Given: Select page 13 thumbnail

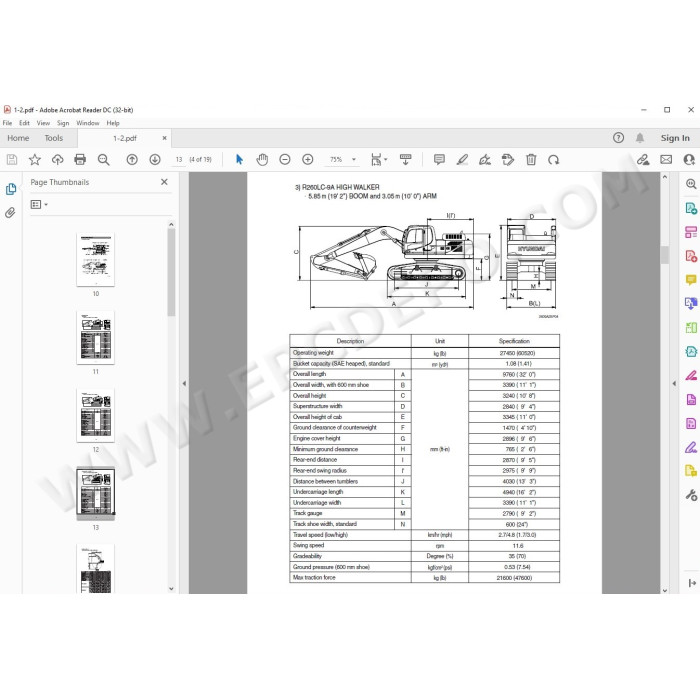Looking at the screenshot, I should coord(96,493).
